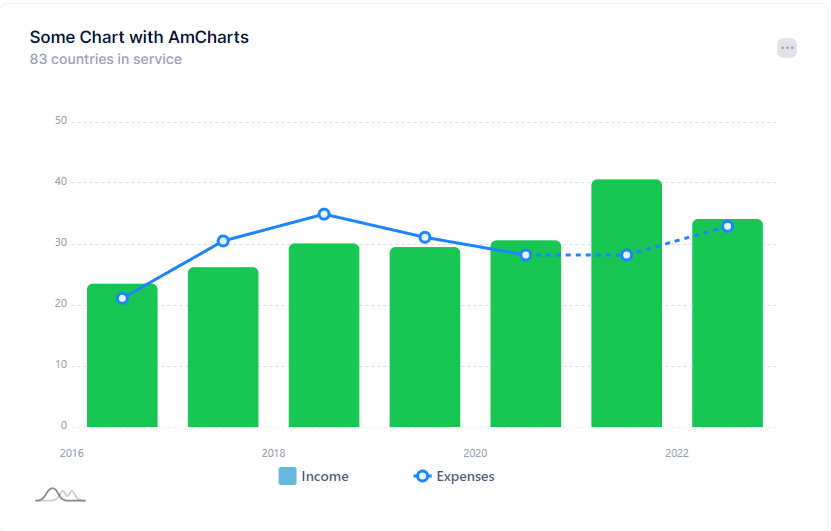Viewport: 831px width, 531px height.
Task: Select the second green bar from left
Action: [x=223, y=350]
